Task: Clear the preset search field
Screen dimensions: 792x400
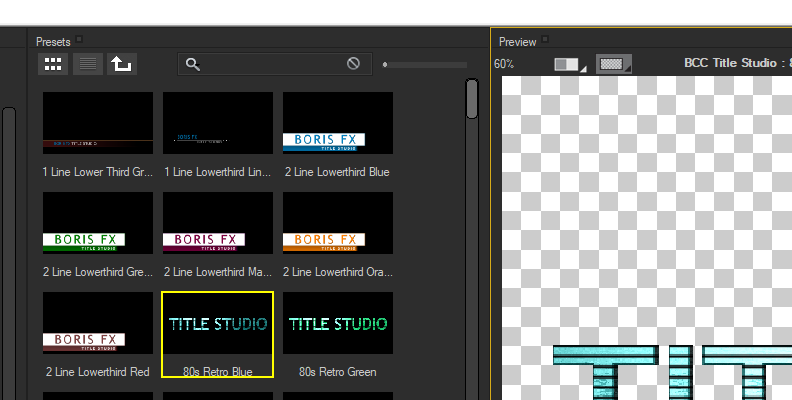Action: 353,64
